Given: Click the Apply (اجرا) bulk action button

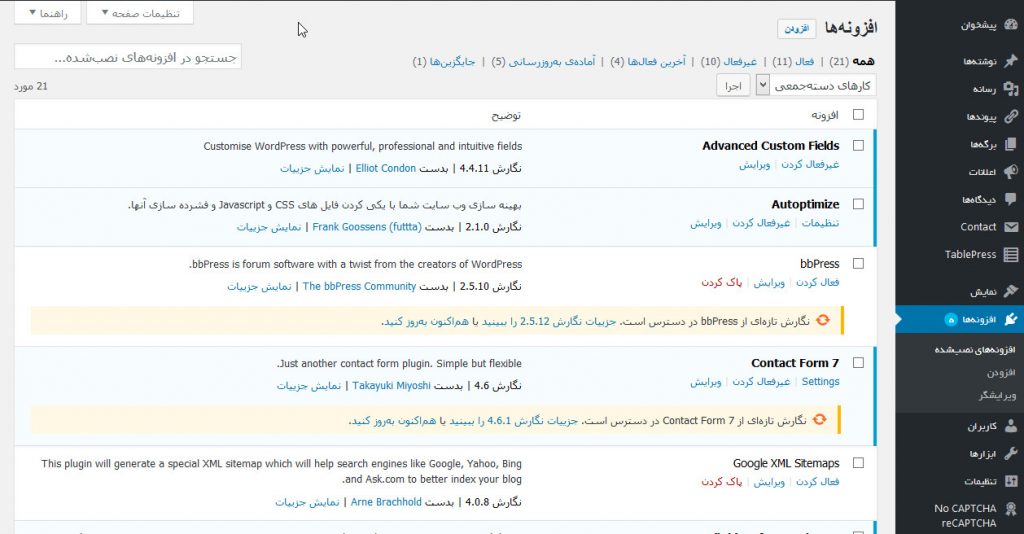Looking at the screenshot, I should click(733, 86).
